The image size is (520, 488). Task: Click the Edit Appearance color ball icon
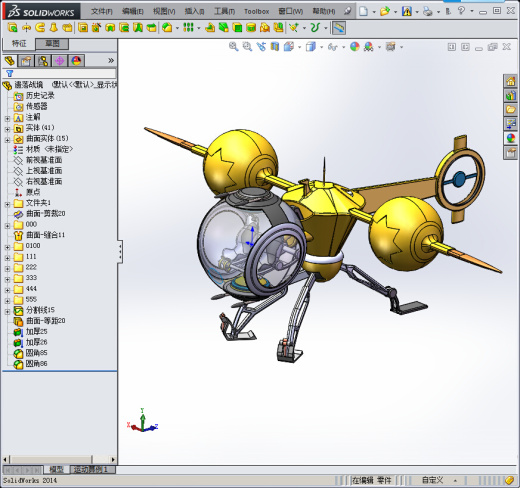(x=355, y=47)
